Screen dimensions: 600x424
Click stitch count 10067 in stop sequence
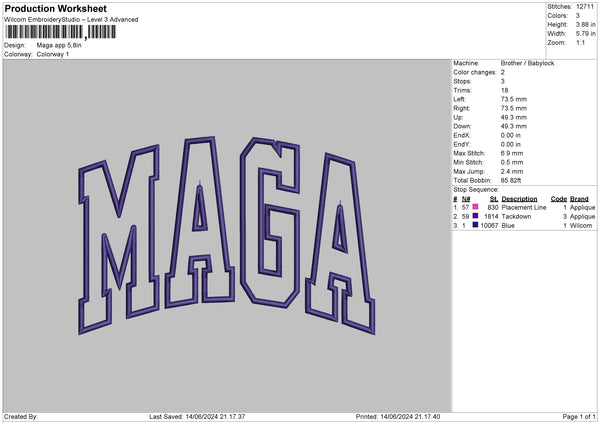[x=489, y=225]
